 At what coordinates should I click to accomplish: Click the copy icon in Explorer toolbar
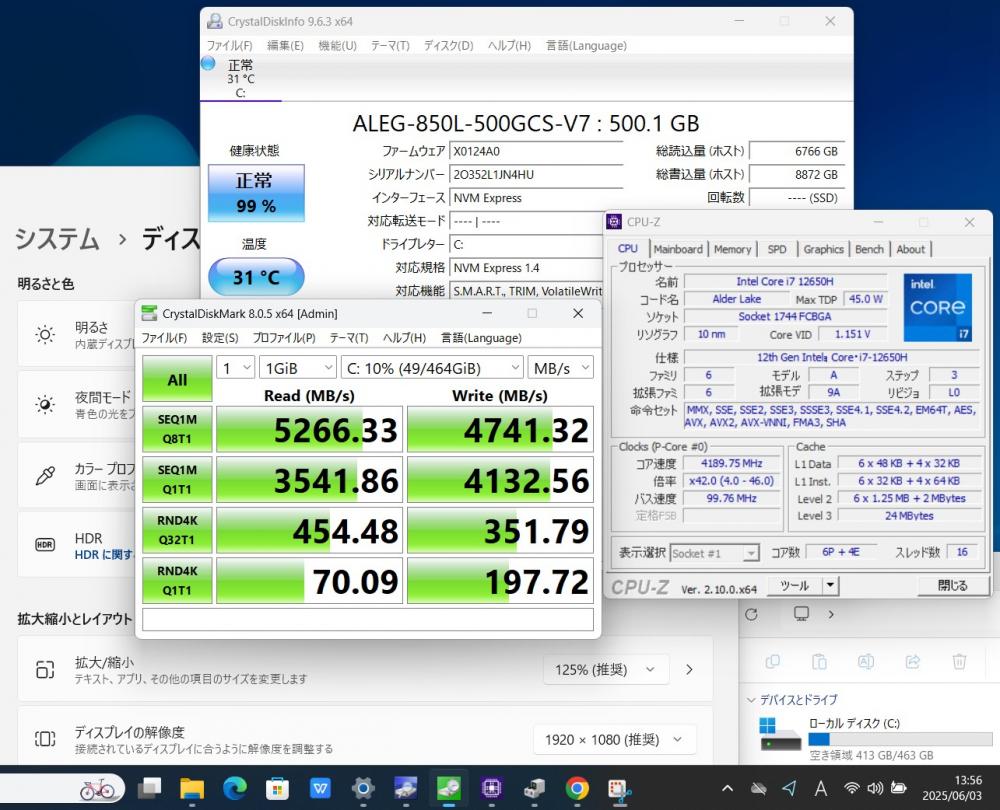tap(772, 661)
